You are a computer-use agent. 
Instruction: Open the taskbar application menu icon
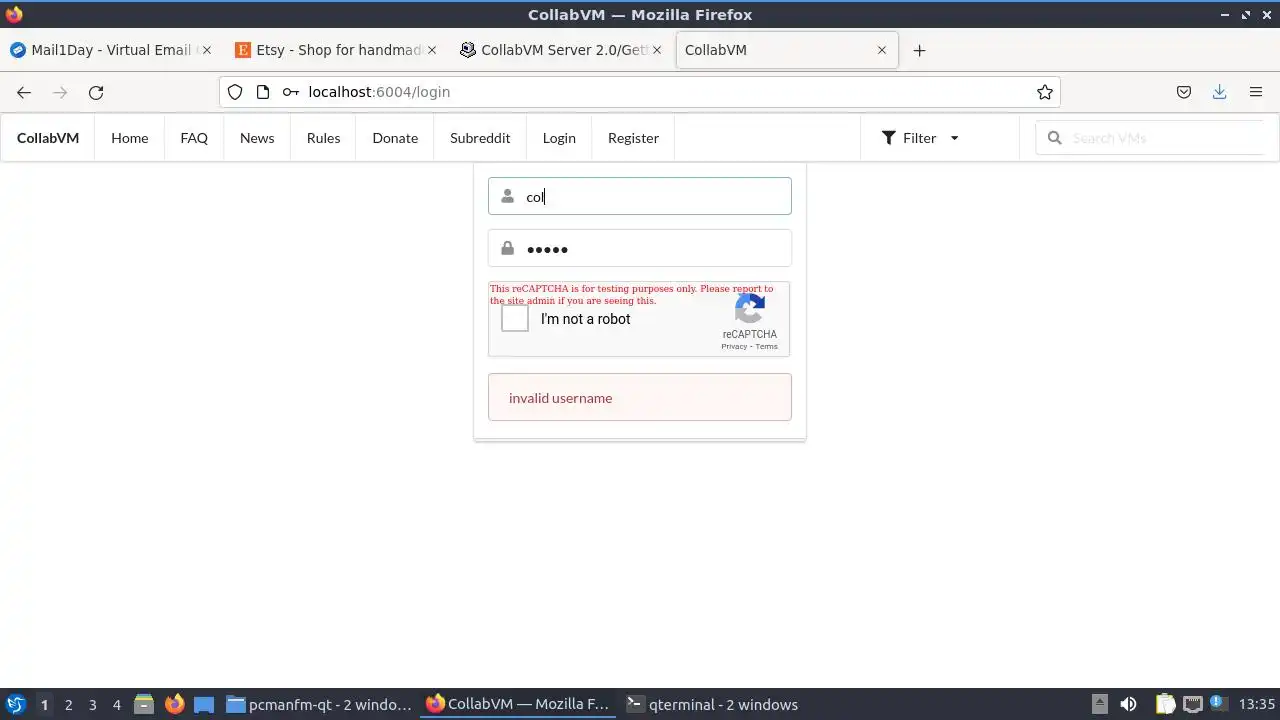pyautogui.click(x=15, y=704)
